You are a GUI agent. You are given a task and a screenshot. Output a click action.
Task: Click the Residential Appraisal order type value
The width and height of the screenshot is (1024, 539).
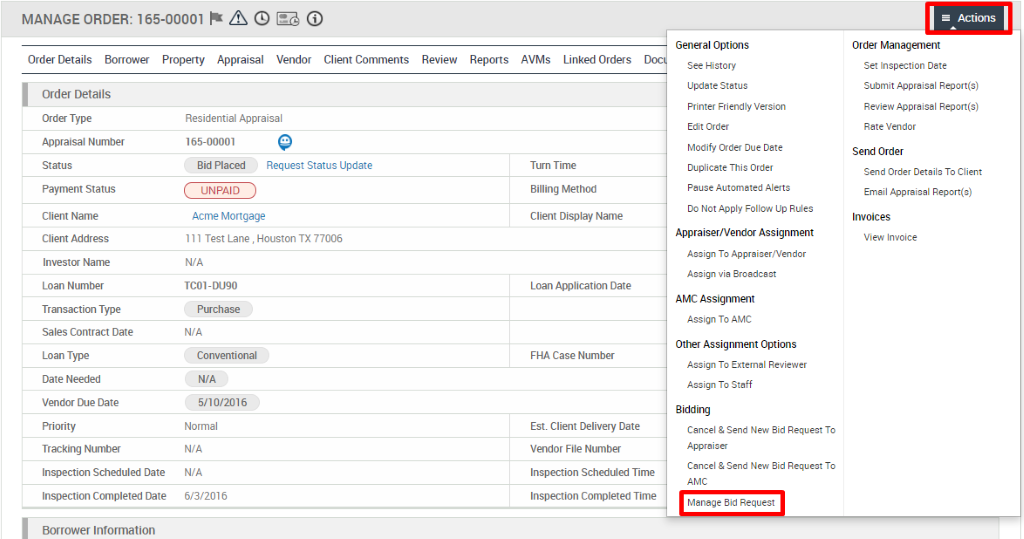234,118
